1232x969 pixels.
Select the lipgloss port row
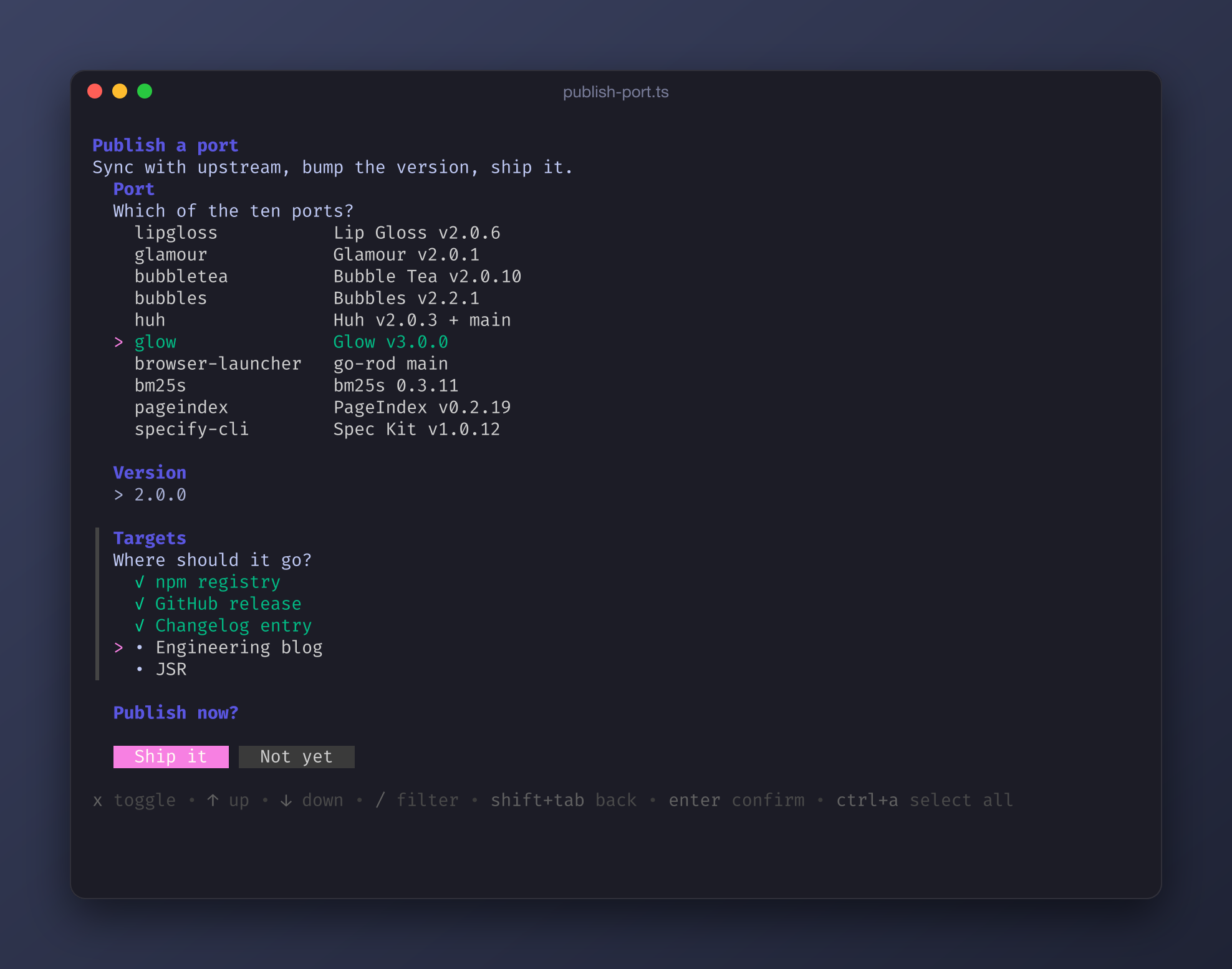317,233
